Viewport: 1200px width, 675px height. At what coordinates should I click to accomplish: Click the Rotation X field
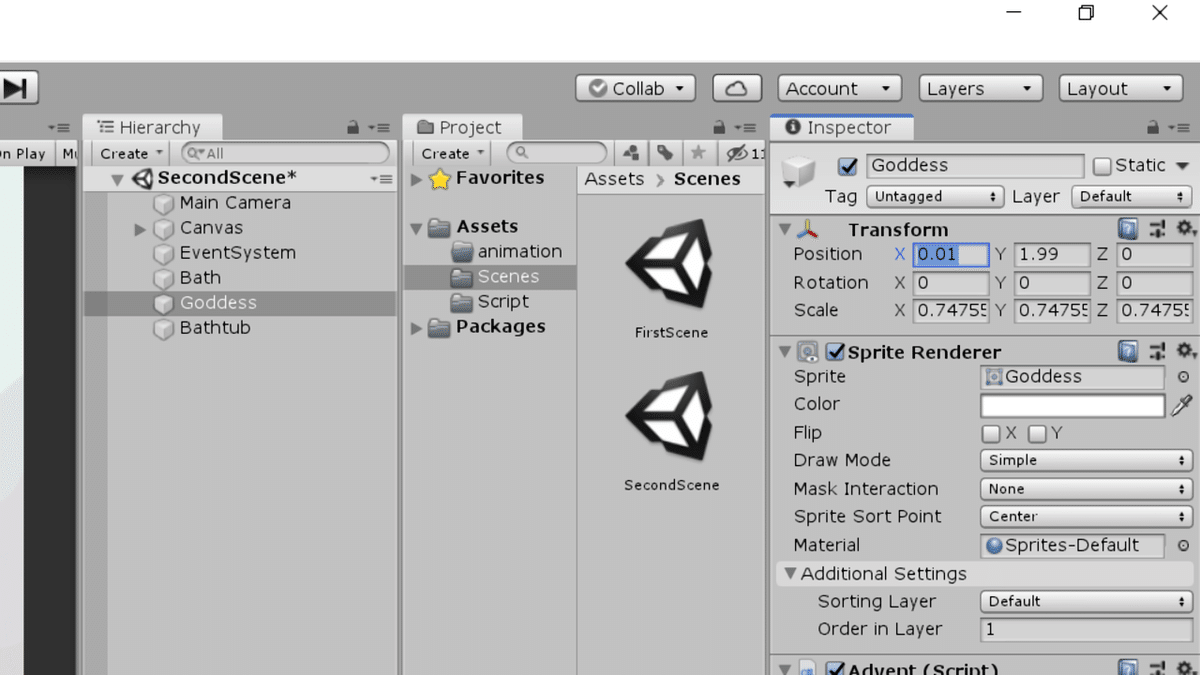[951, 283]
